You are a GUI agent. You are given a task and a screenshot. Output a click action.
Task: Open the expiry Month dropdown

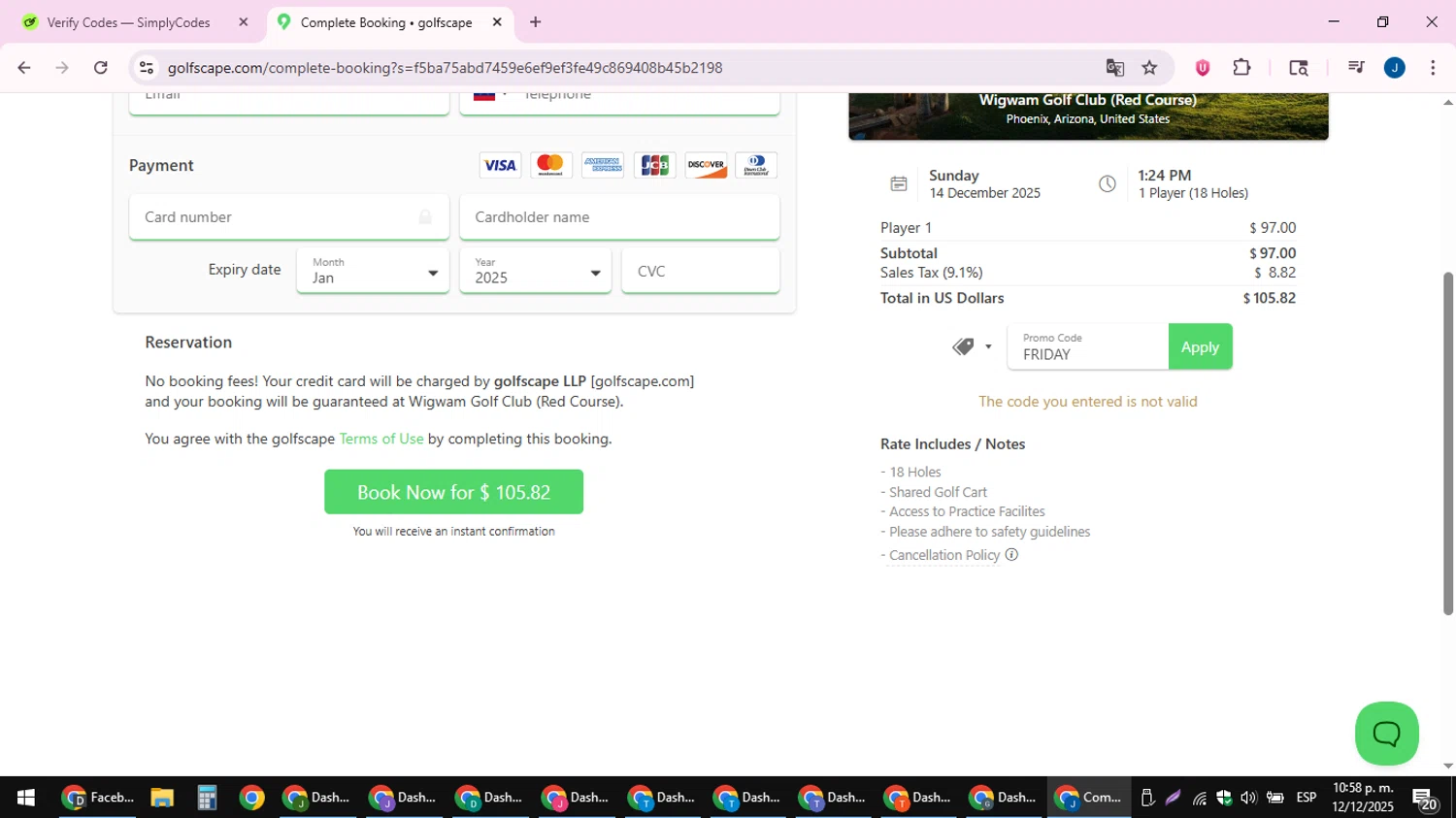point(373,271)
